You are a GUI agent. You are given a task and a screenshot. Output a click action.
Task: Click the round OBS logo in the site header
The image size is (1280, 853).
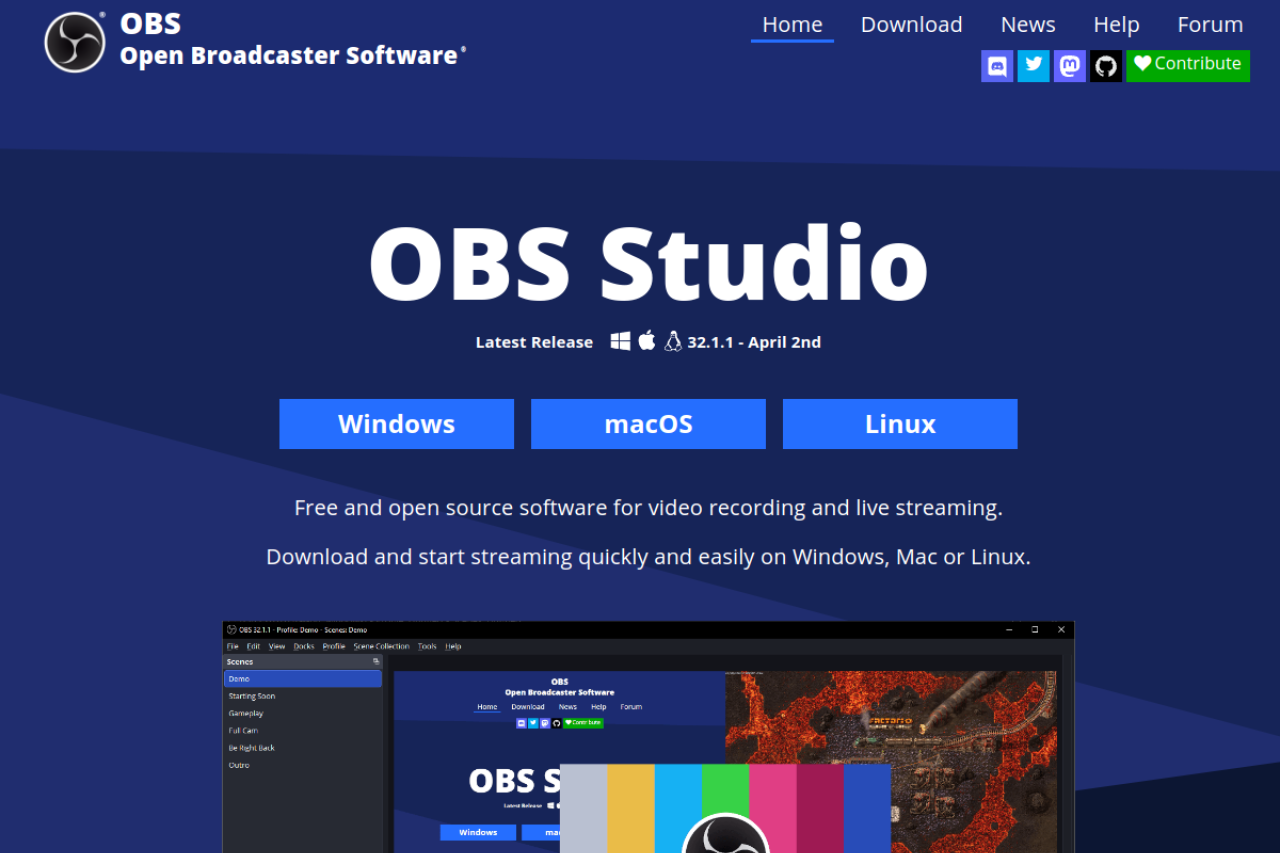coord(75,43)
